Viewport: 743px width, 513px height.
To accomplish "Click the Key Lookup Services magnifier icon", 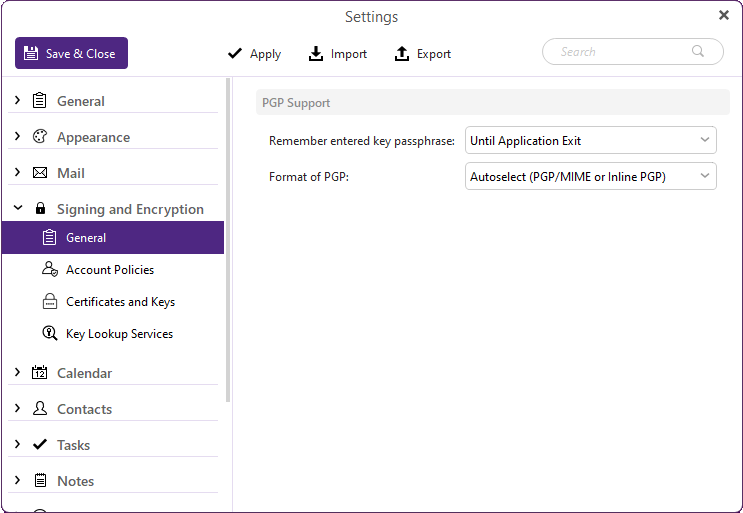I will coord(50,333).
